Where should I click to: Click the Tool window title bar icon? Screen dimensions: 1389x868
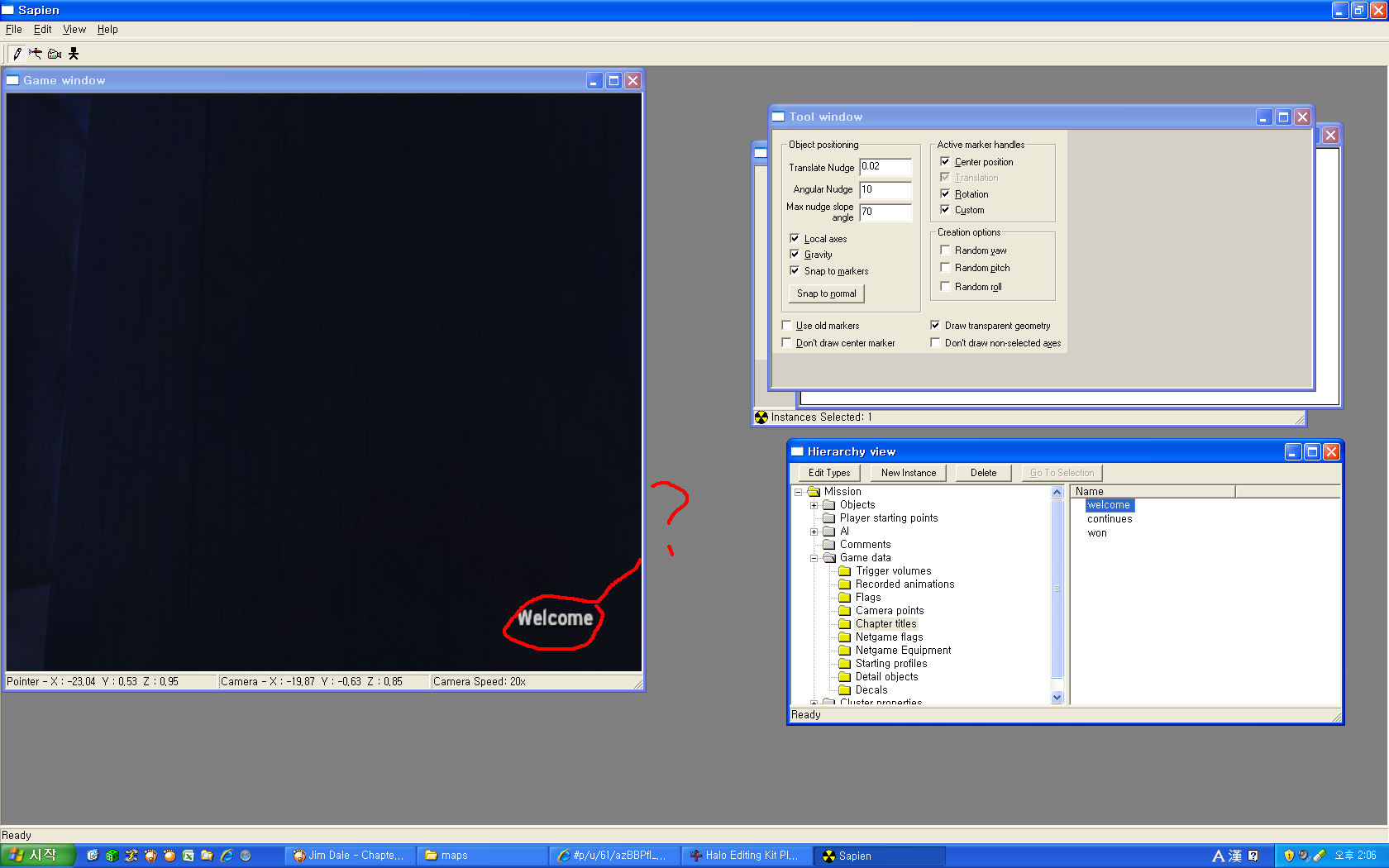click(x=779, y=117)
